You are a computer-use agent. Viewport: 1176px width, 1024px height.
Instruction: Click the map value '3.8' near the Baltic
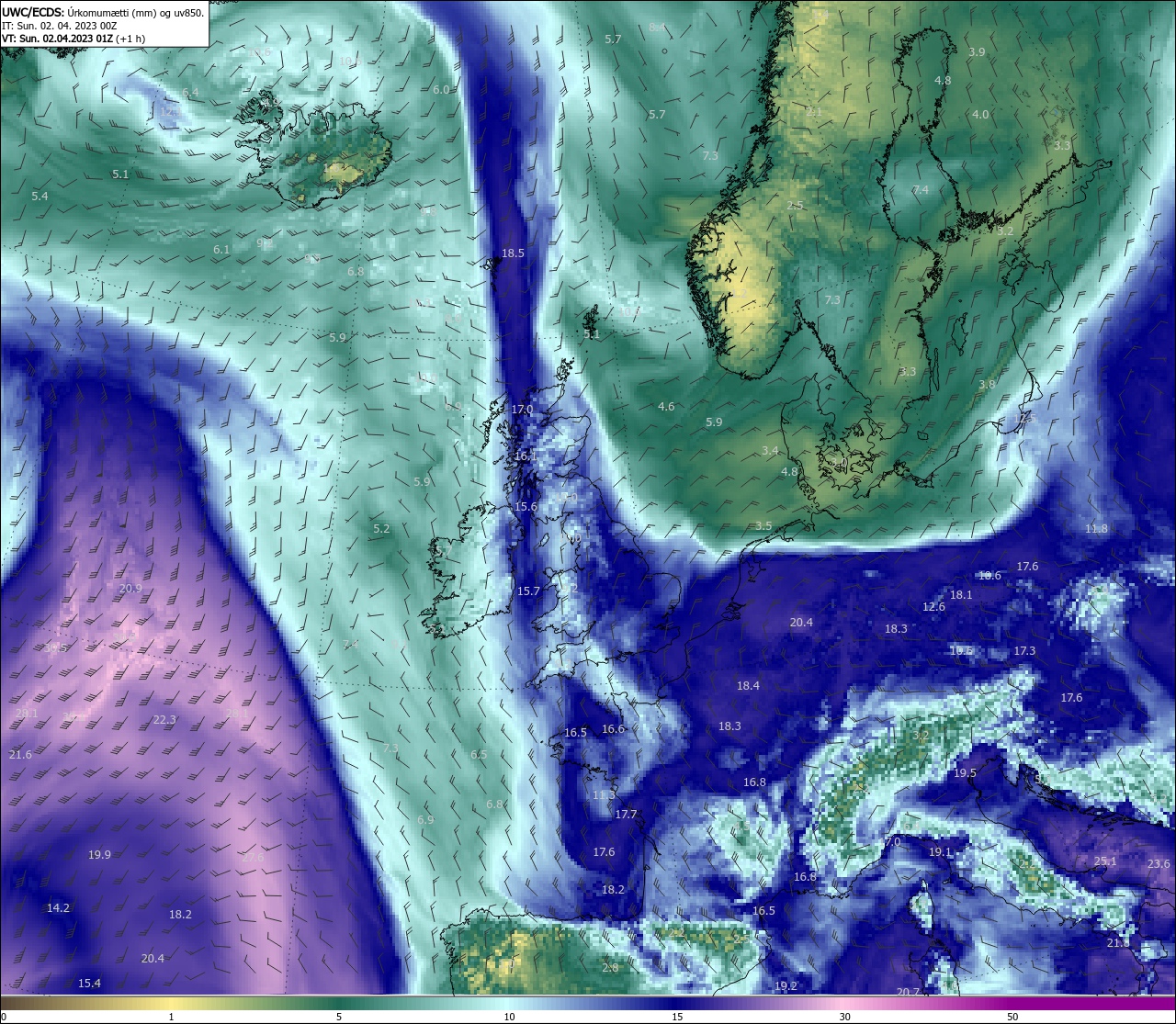[987, 384]
